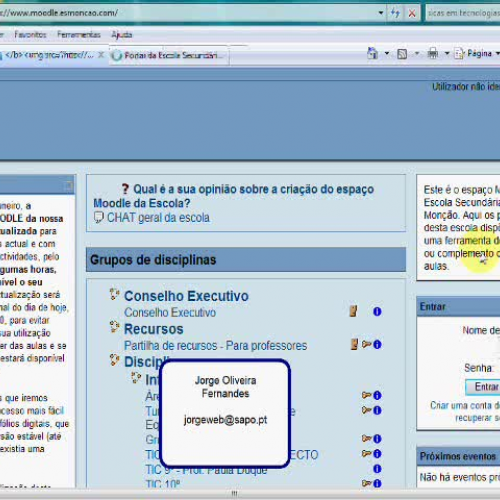Click the recuperar password link
Viewport: 500px width, 500px height.
pyautogui.click(x=477, y=418)
